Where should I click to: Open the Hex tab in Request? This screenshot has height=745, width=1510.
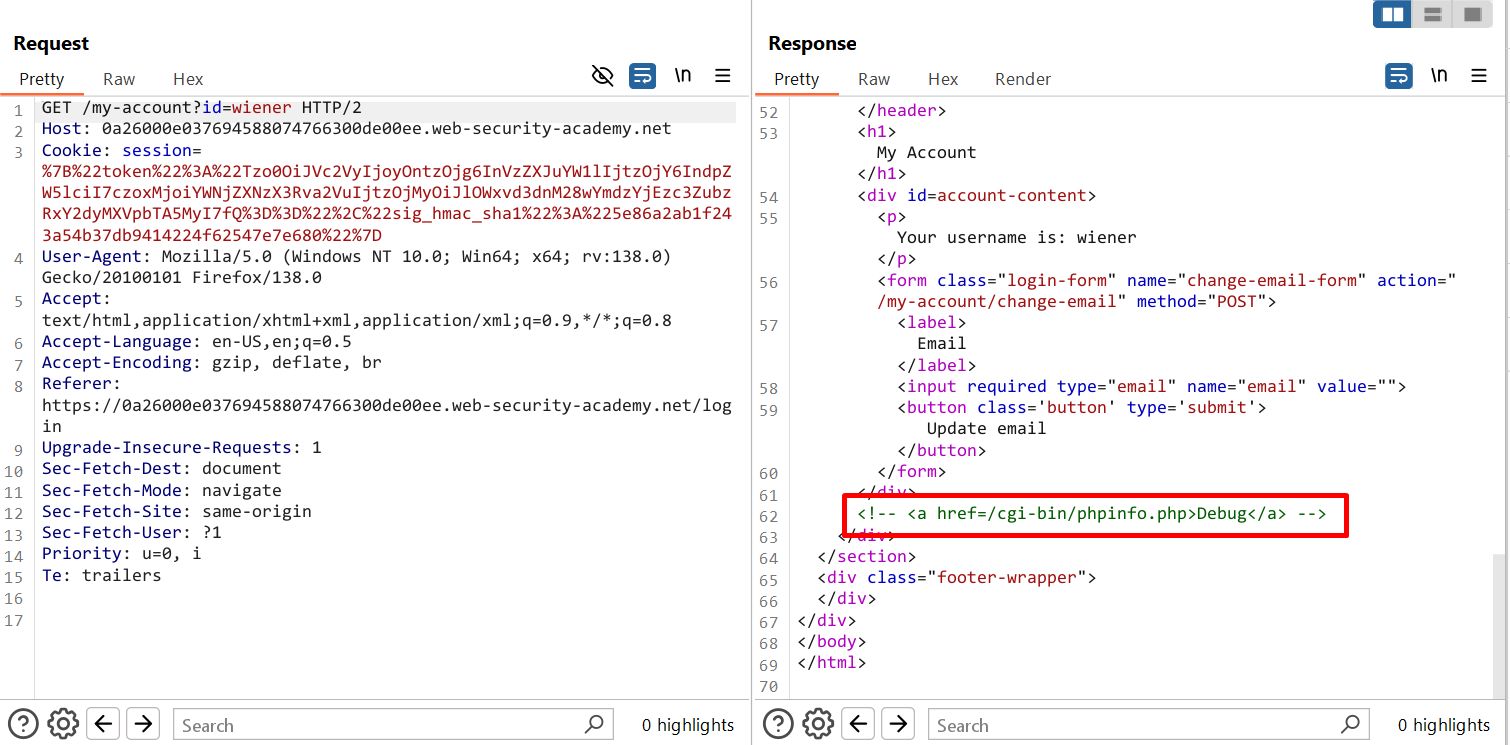188,79
